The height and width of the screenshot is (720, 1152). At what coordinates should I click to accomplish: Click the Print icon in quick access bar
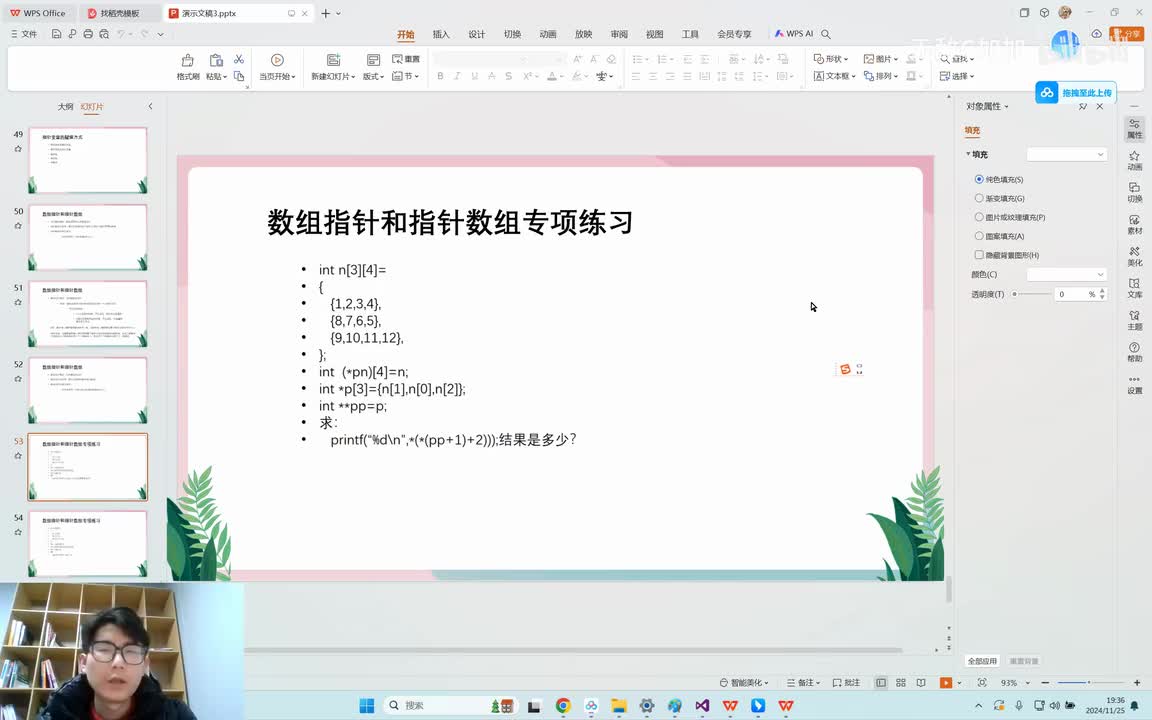tap(88, 34)
